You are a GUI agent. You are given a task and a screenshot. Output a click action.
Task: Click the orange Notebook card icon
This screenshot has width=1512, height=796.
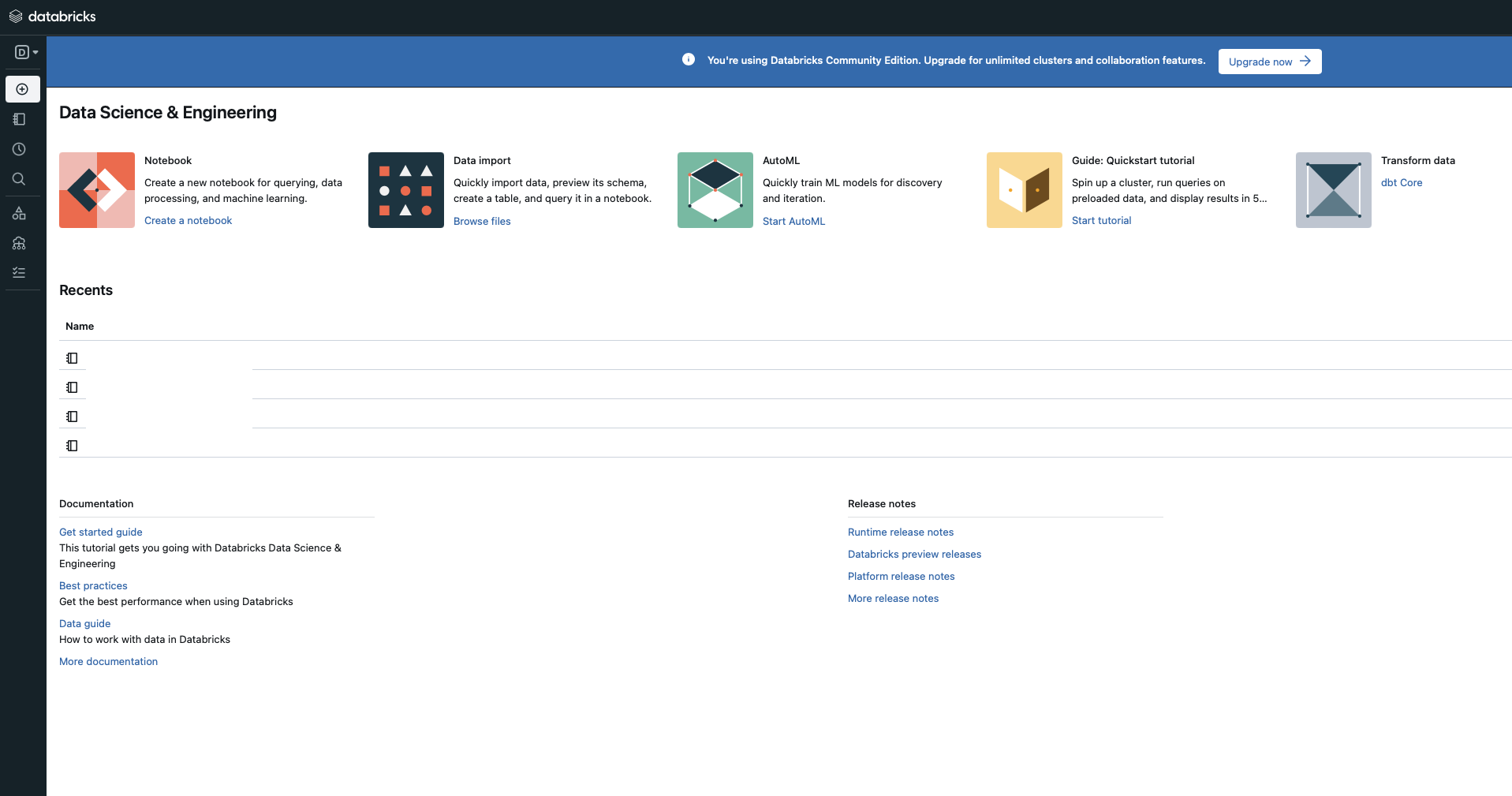pos(96,189)
